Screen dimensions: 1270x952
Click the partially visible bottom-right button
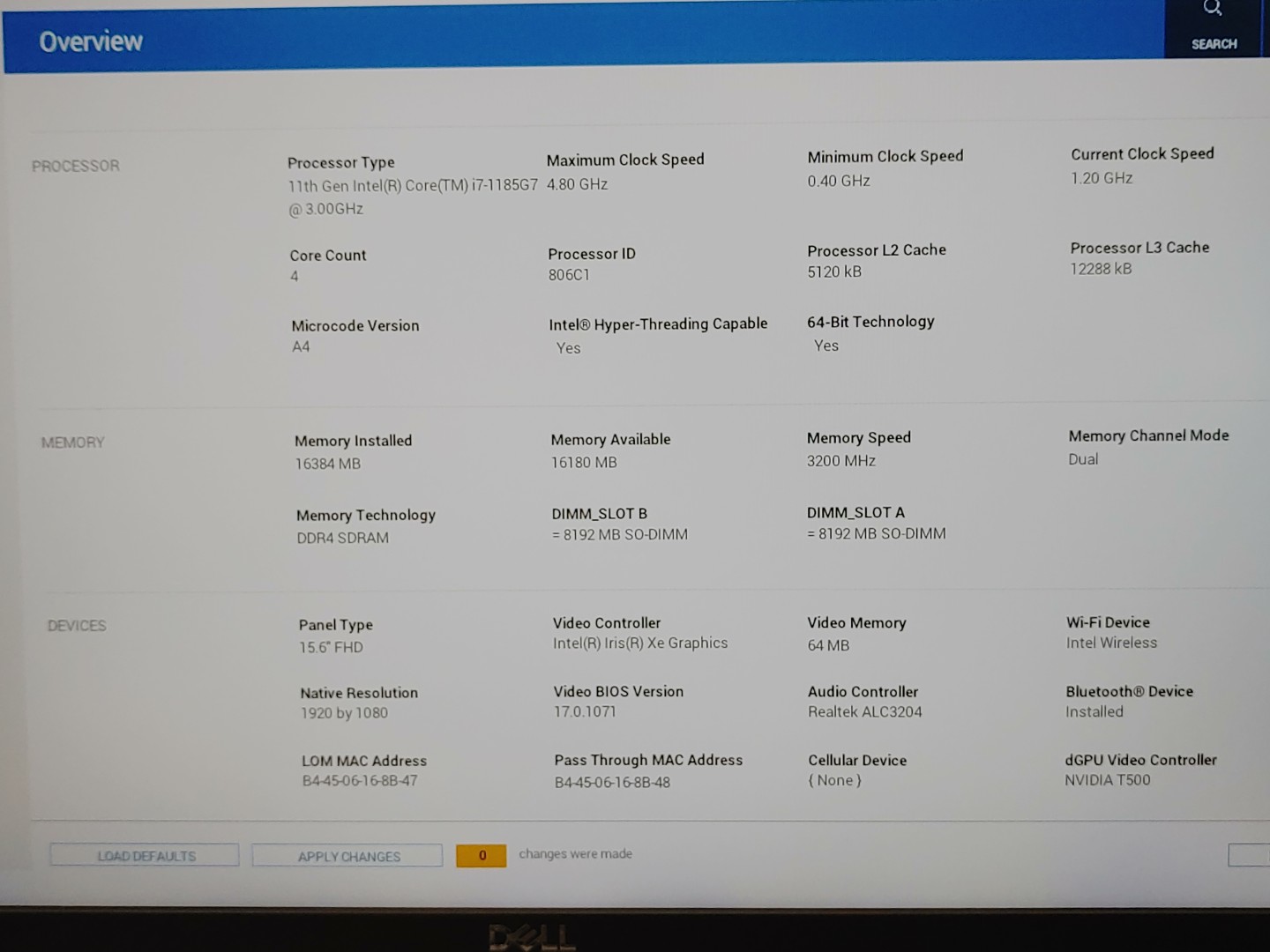(x=1249, y=854)
